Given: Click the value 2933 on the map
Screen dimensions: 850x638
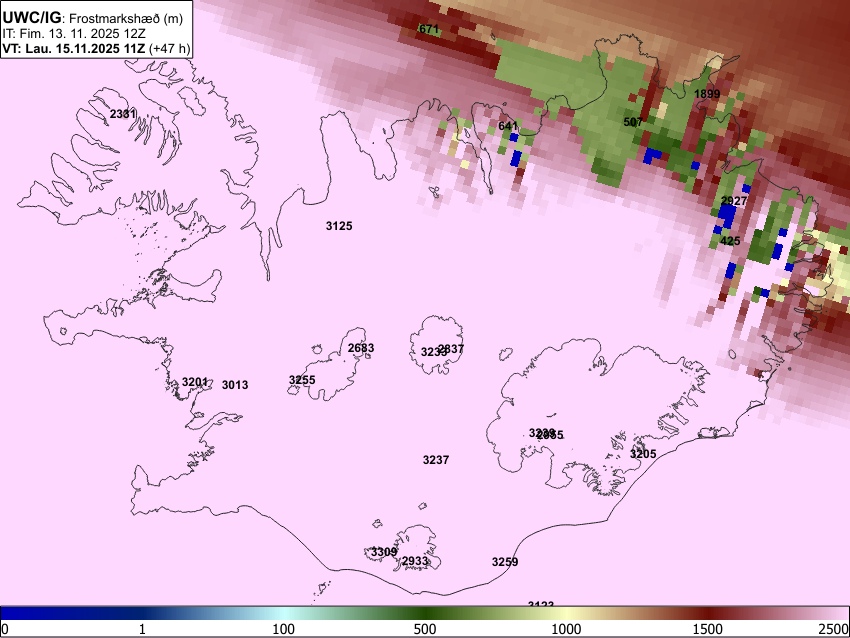Looking at the screenshot, I should coord(415,560).
